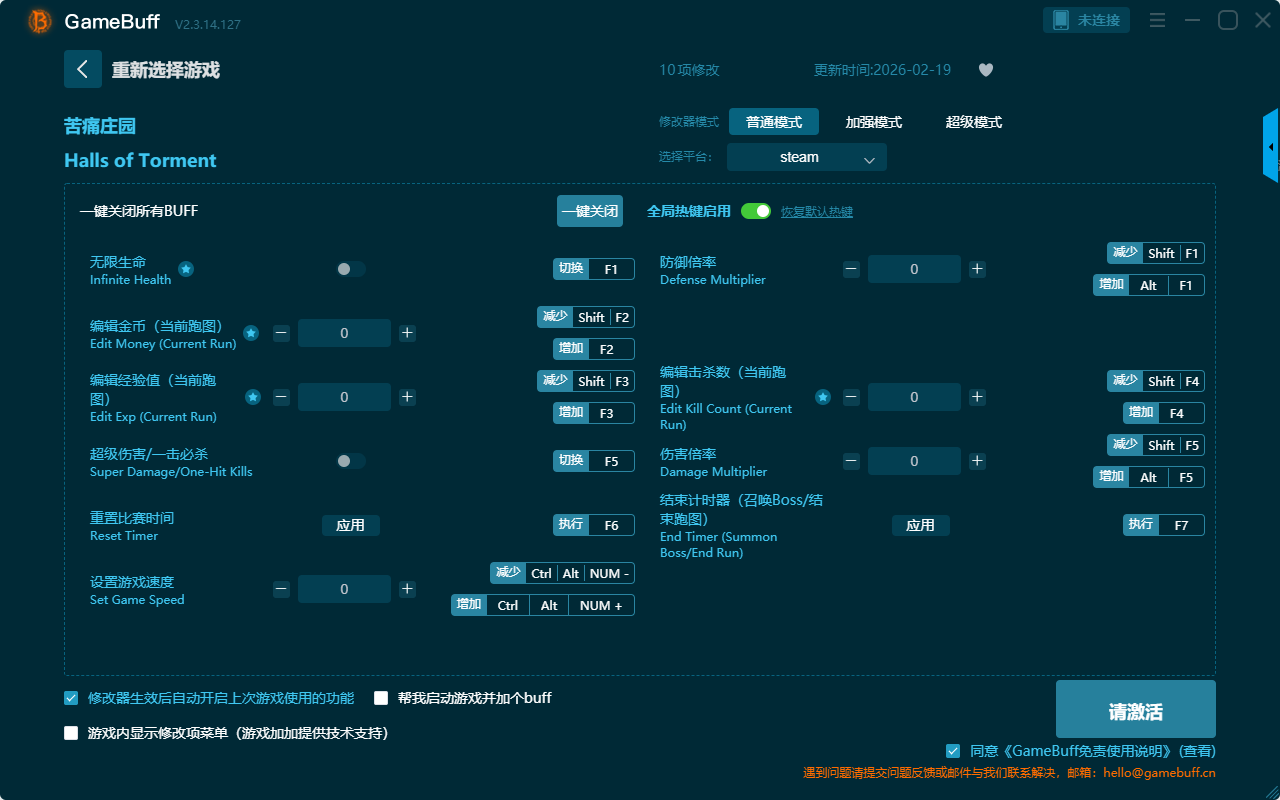This screenshot has width=1280, height=800.
Task: Open the steam platform dropdown
Action: pyautogui.click(x=806, y=157)
